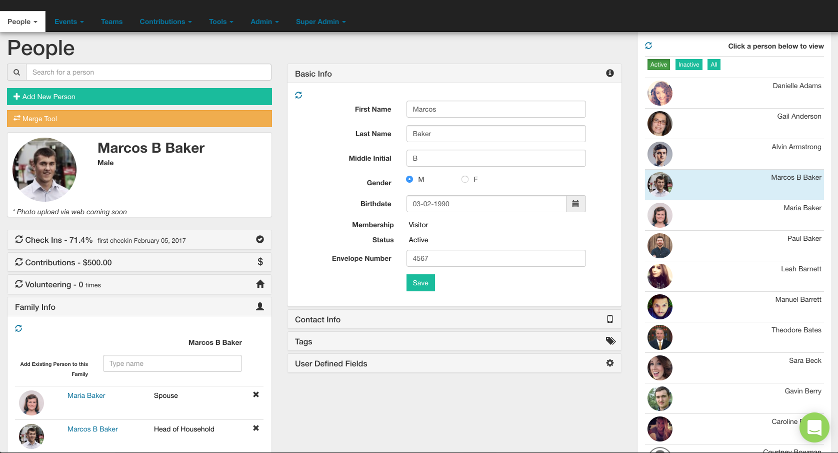Screen dimensions: 838x453
Task: Open the birthdate calendar picker
Action: point(576,204)
